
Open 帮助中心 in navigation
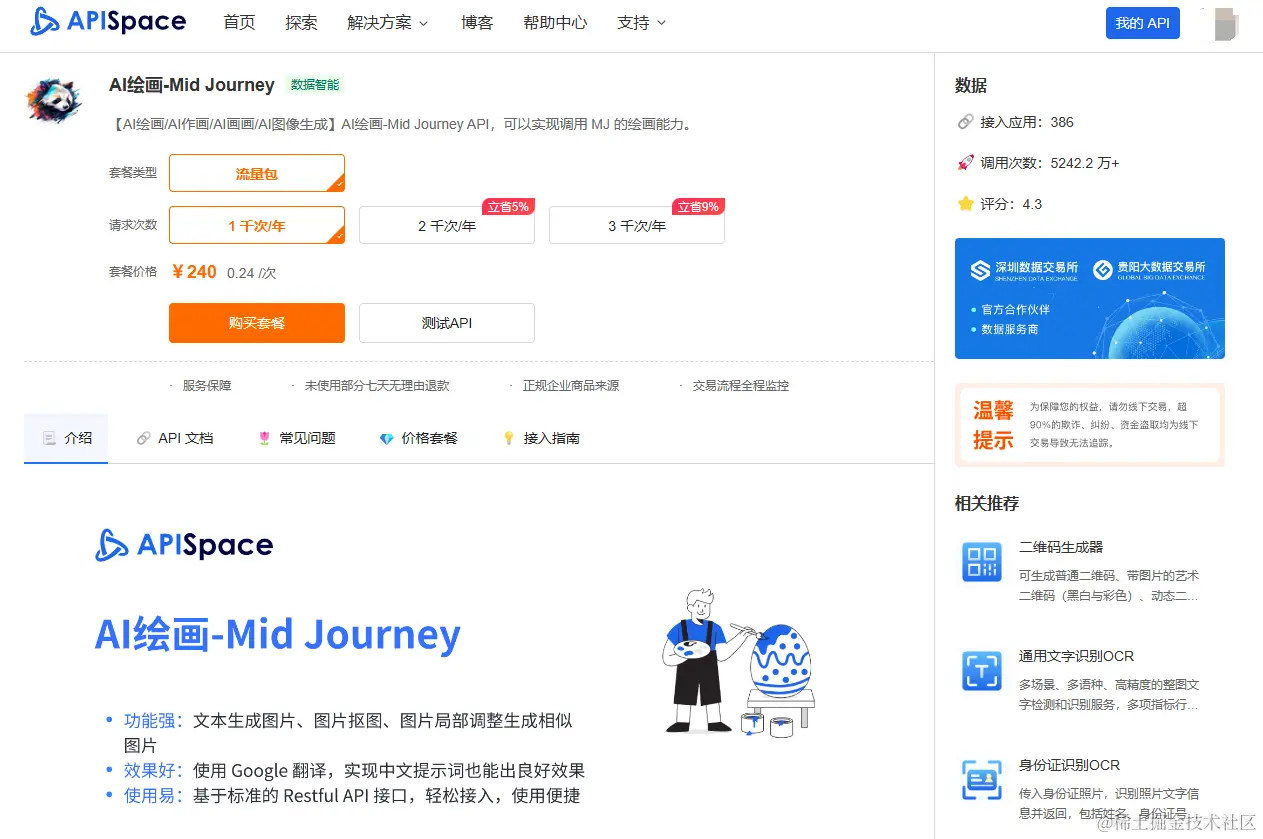click(555, 22)
